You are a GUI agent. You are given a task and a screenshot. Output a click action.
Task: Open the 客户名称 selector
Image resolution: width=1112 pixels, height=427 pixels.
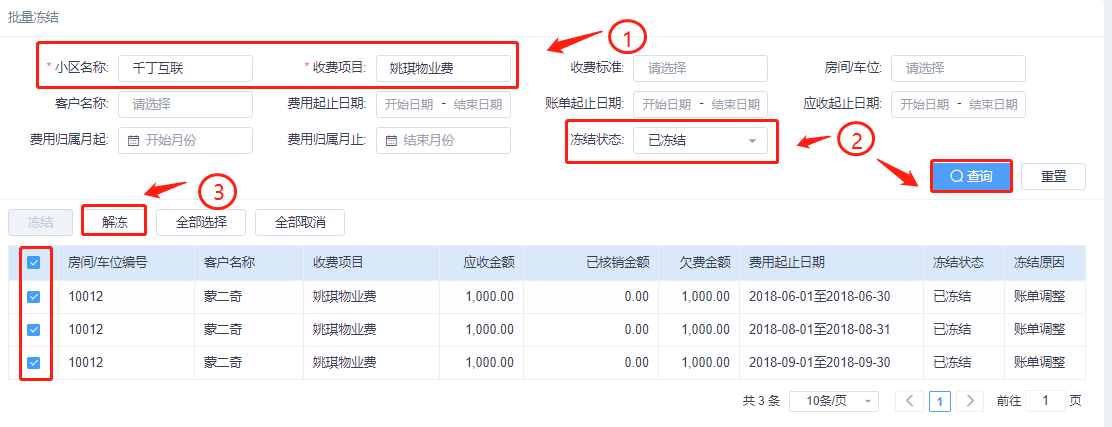click(186, 104)
